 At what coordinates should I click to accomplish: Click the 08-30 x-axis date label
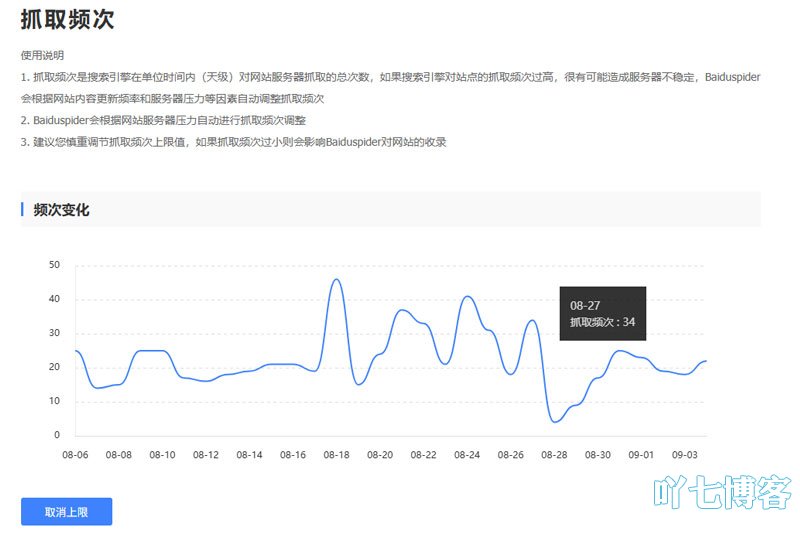point(597,454)
